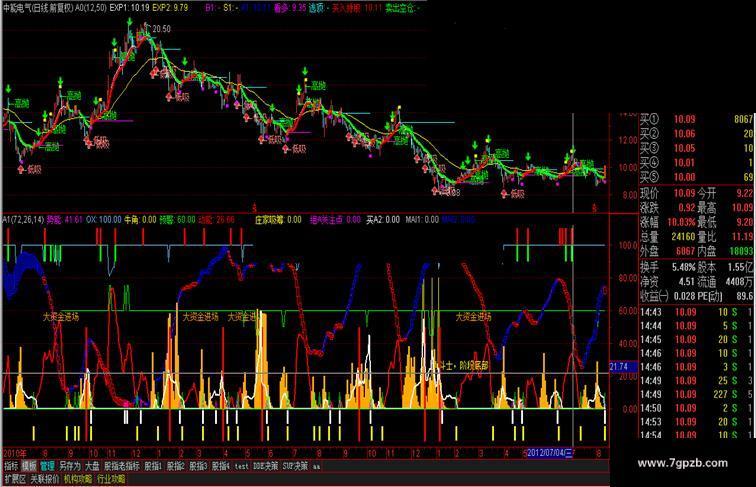
Task: Click the 14:45 trade tick row
Action: pos(696,339)
